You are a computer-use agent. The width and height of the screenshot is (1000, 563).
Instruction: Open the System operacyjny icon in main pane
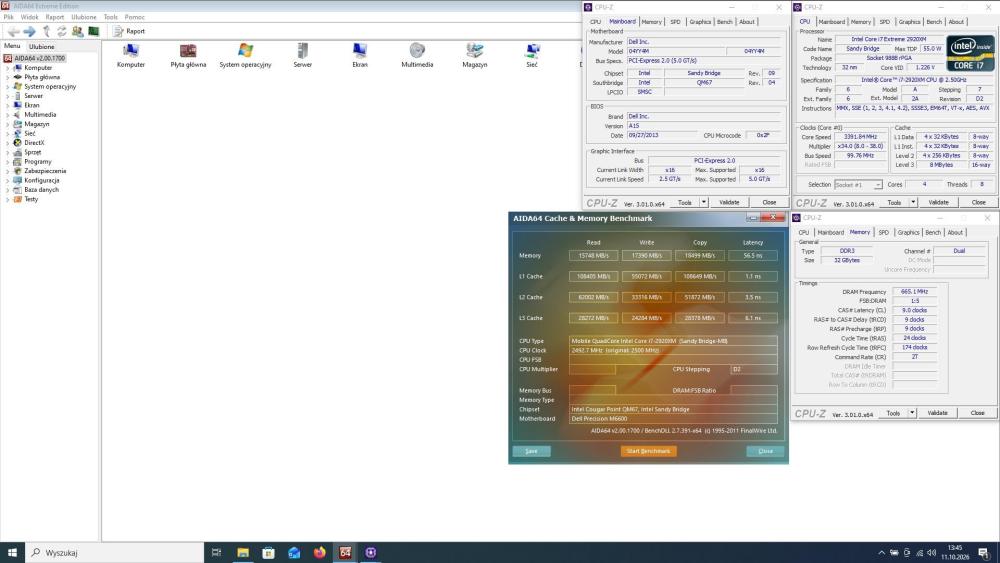point(246,55)
